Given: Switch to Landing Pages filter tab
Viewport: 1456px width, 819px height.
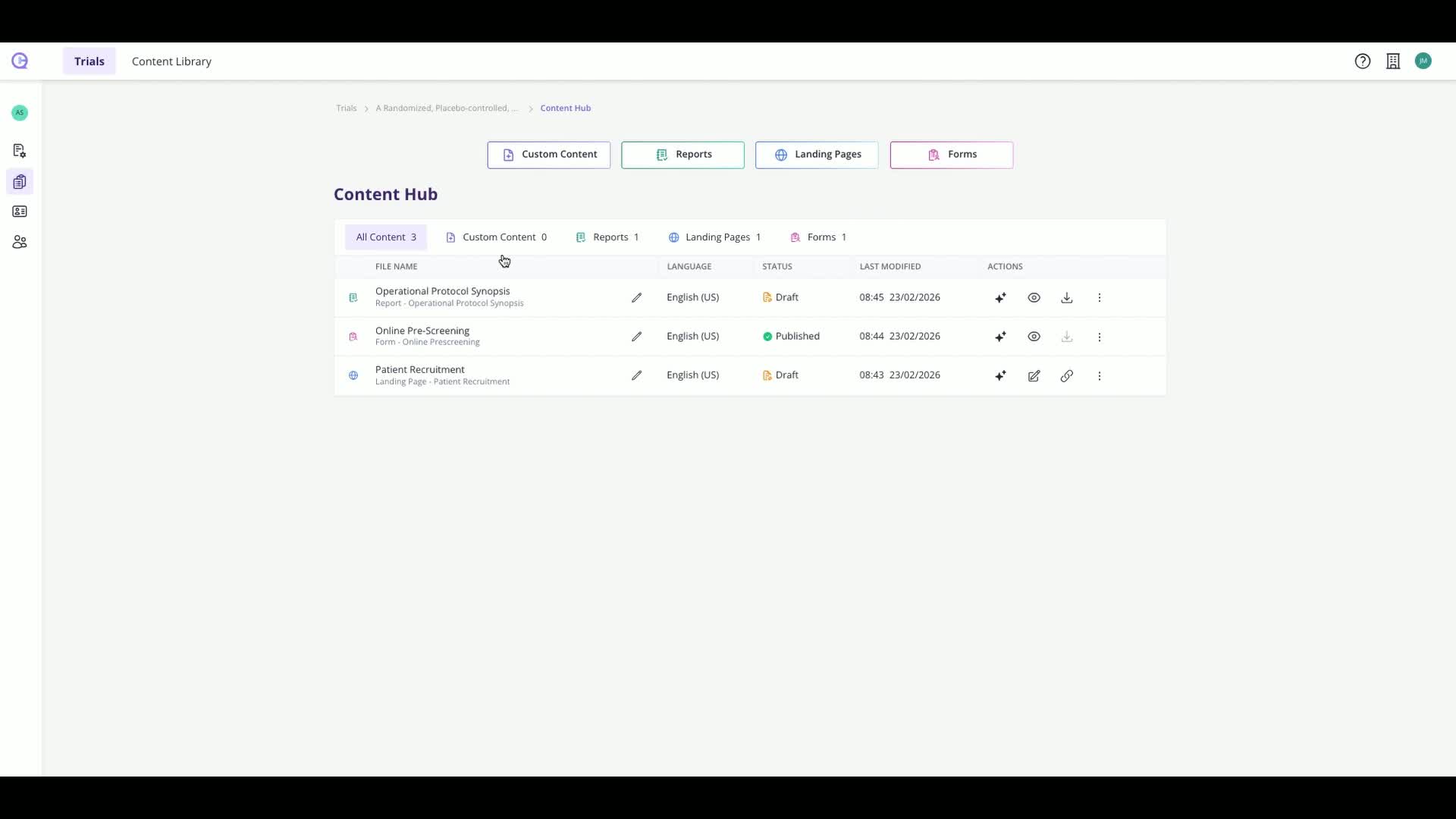Looking at the screenshot, I should point(714,237).
